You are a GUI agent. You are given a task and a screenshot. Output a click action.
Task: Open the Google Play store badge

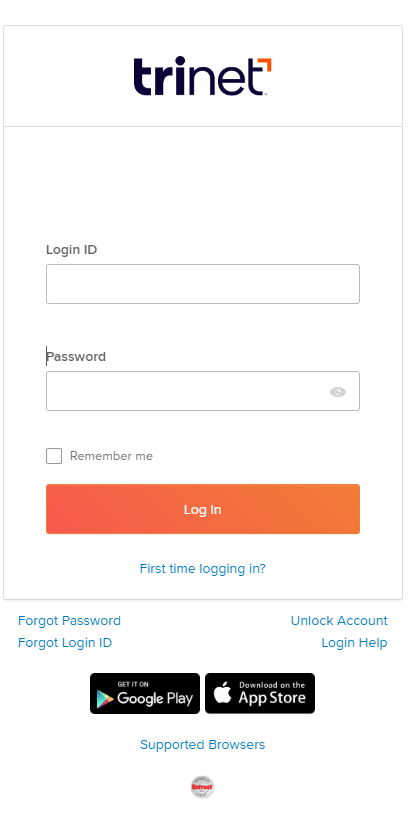pos(145,694)
